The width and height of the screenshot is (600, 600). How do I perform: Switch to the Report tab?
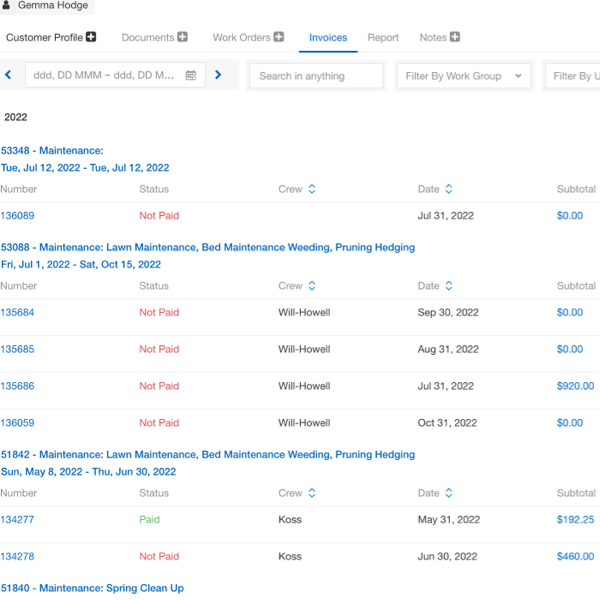click(383, 38)
